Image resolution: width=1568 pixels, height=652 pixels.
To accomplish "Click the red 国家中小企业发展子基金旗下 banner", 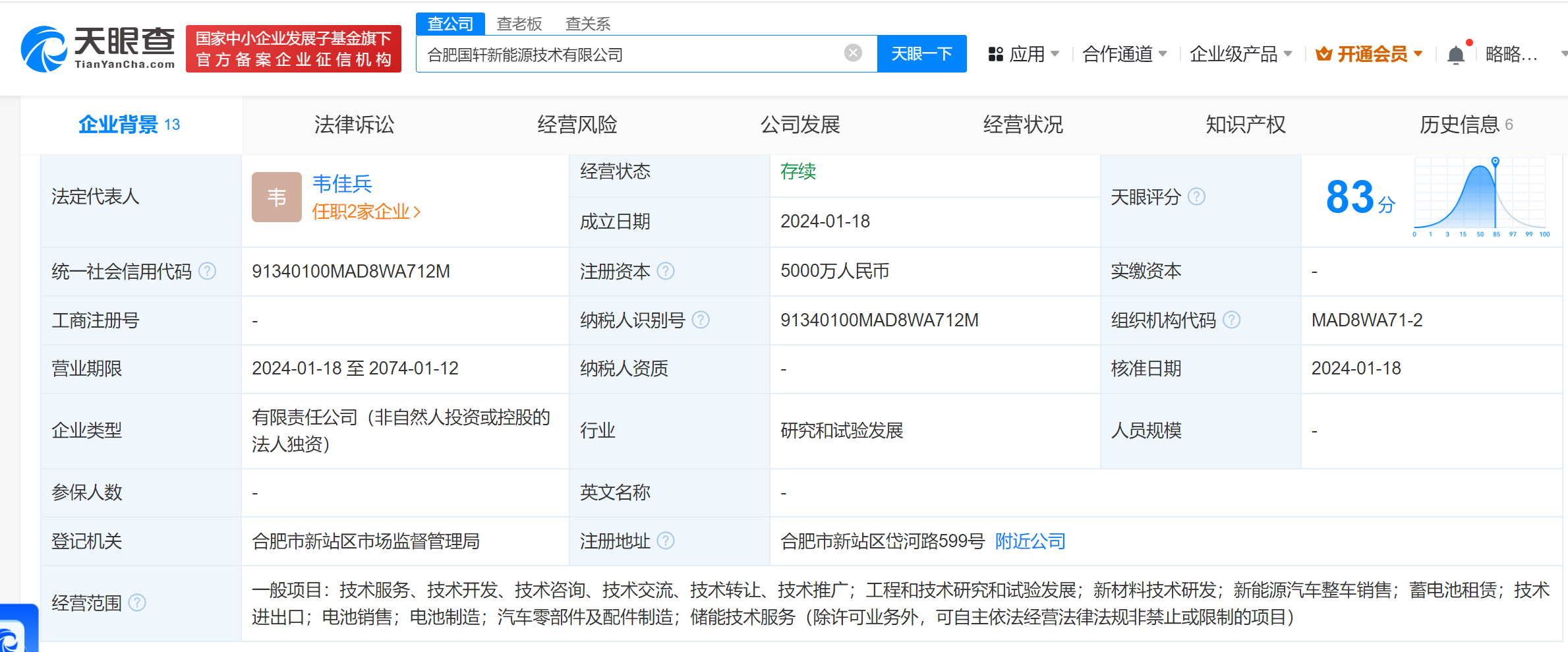I will 293,49.
